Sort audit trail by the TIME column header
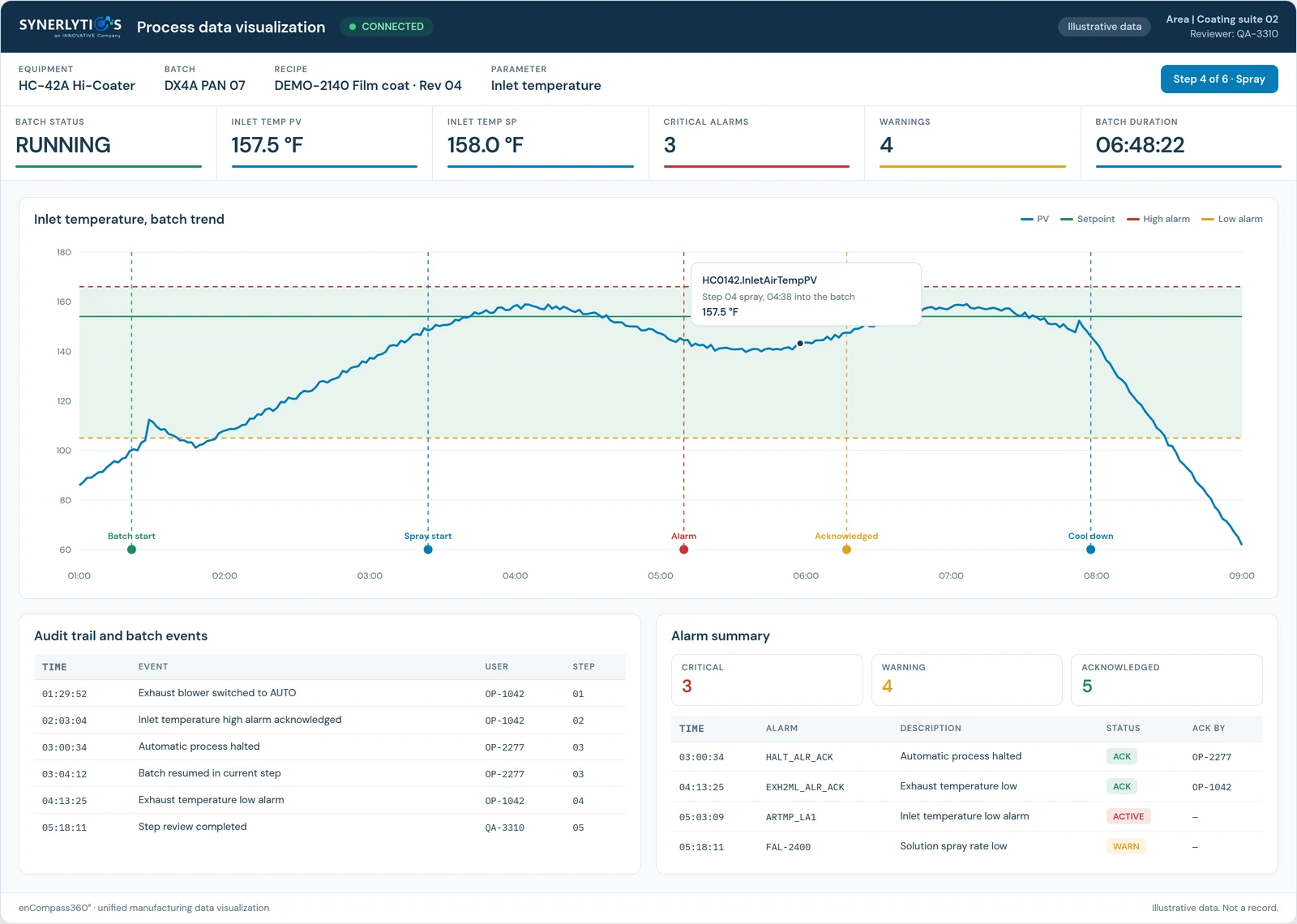Screen dimensions: 1297x924 point(54,667)
